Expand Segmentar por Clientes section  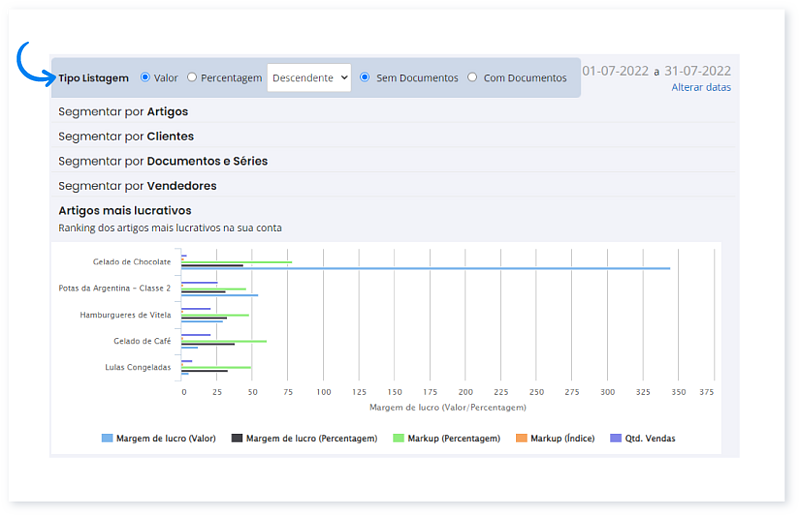(x=126, y=136)
